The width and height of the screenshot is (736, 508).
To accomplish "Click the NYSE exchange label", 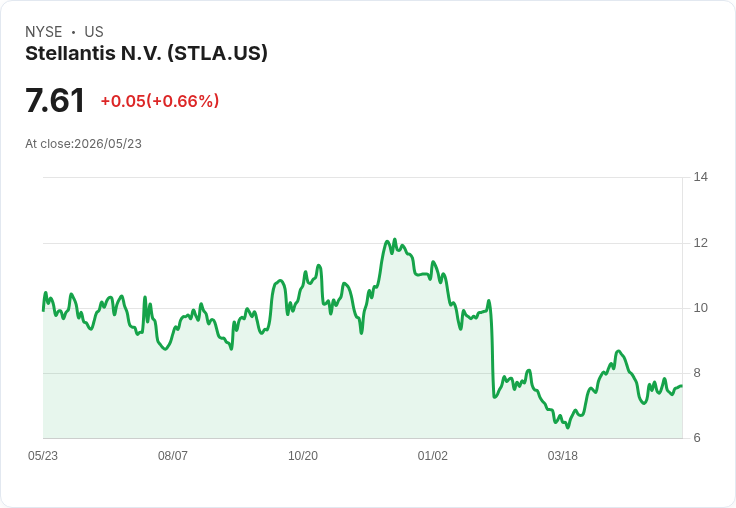I will (x=44, y=32).
